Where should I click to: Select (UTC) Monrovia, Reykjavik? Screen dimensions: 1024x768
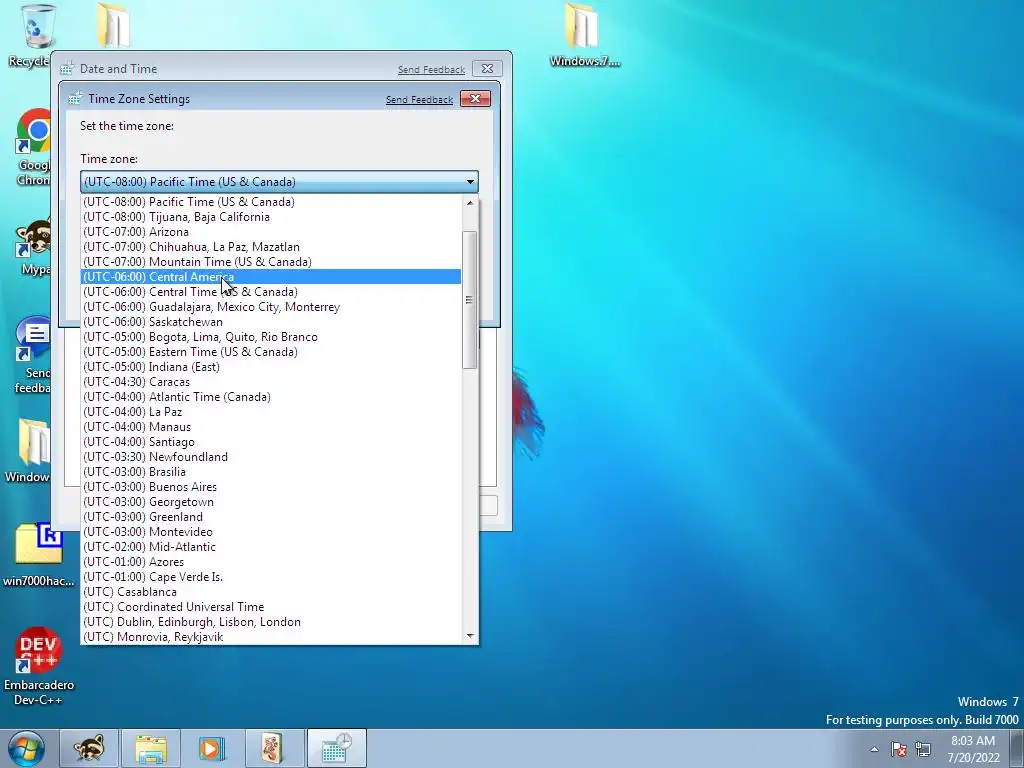click(271, 637)
